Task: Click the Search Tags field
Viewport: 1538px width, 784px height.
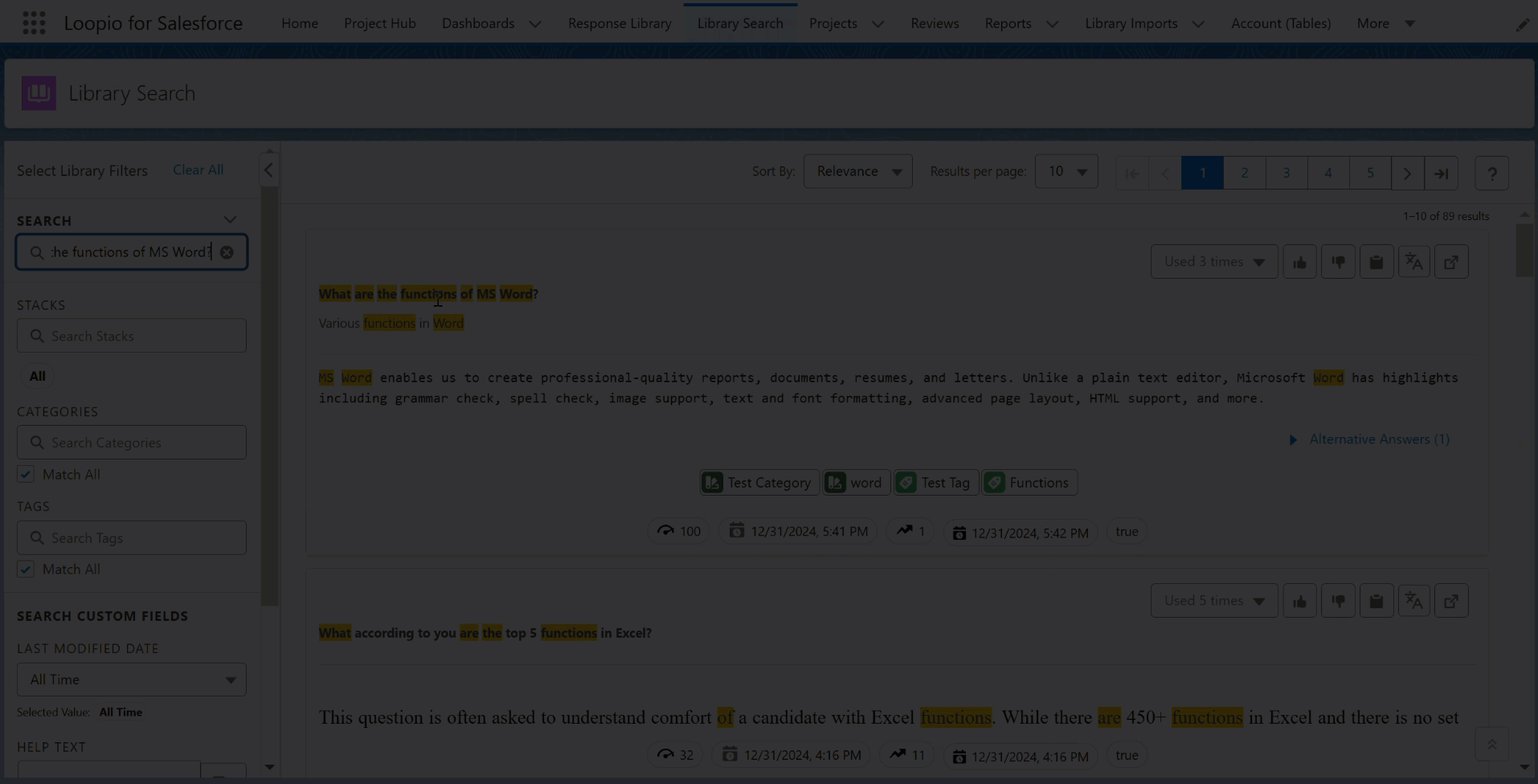Action: coord(132,538)
